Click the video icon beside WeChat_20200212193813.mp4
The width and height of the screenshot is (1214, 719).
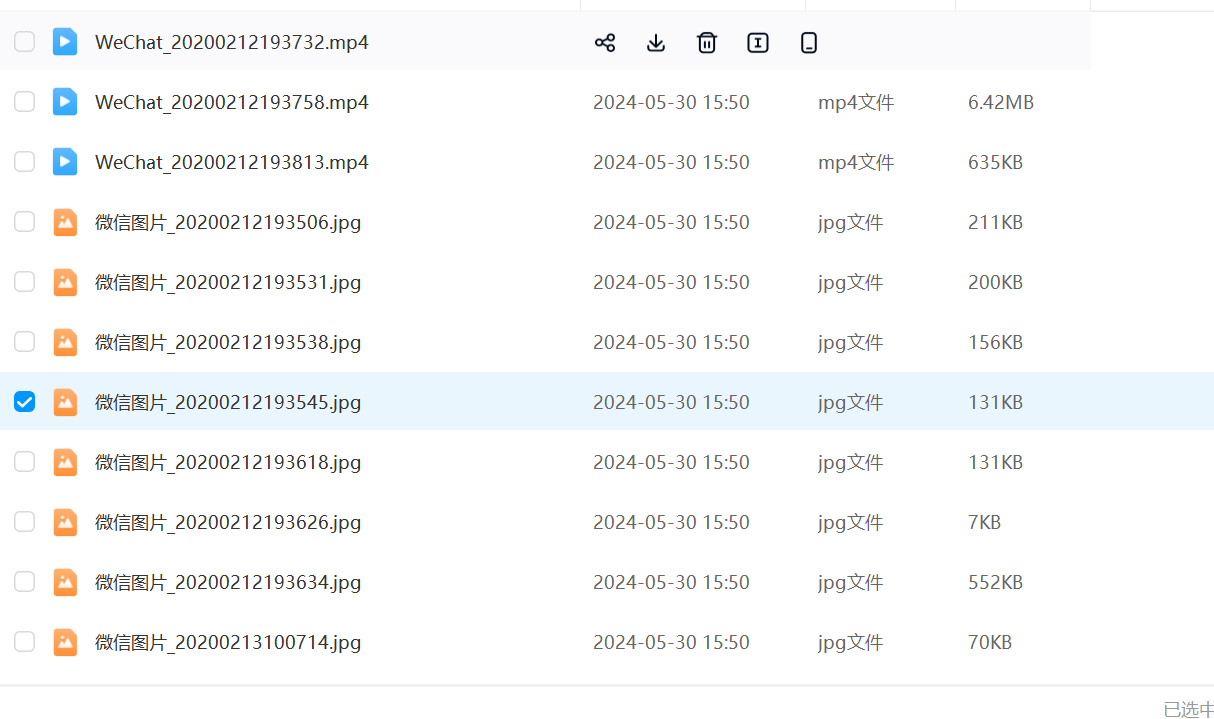[x=65, y=162]
